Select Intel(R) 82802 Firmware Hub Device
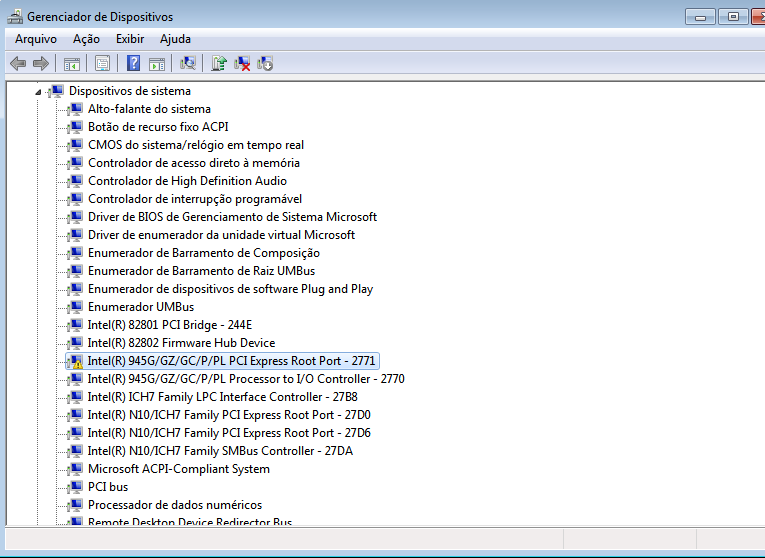765x558 pixels. (181, 343)
